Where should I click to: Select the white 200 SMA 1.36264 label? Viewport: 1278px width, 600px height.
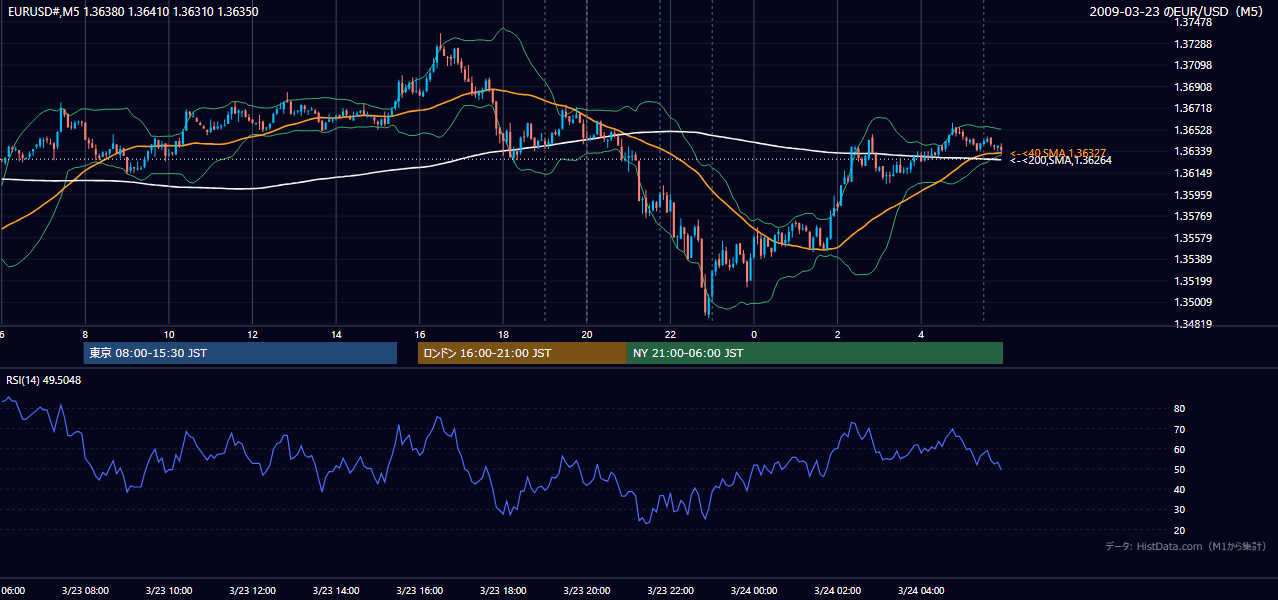point(1060,160)
